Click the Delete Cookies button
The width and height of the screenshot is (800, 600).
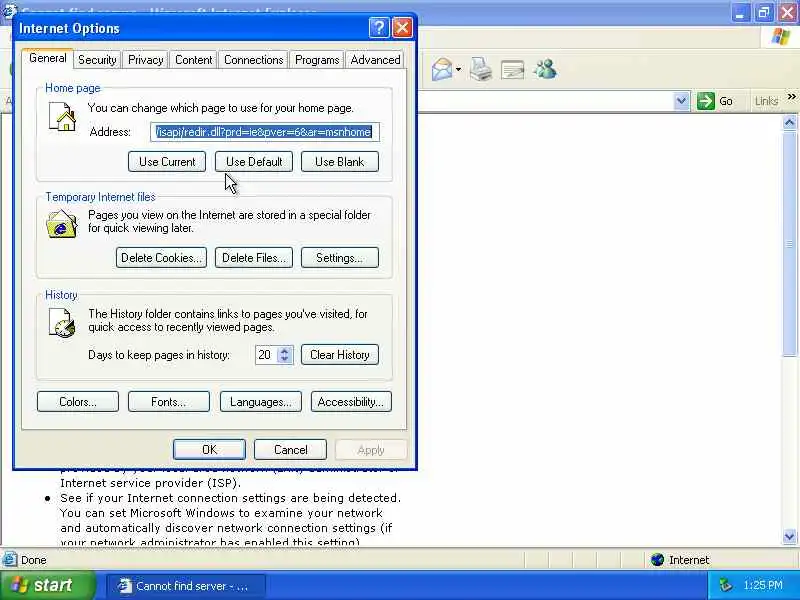pyautogui.click(x=161, y=258)
